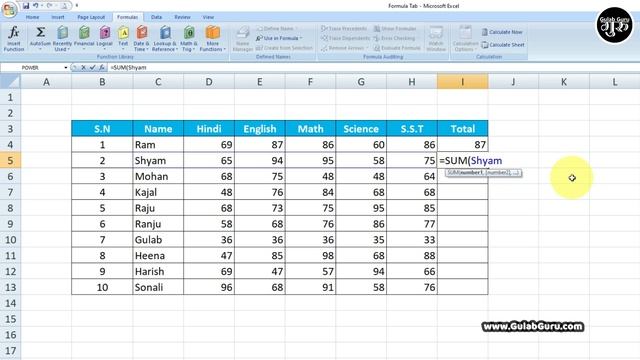
Task: Click cell being edited with =SUM(Shyam
Action: pos(471,160)
